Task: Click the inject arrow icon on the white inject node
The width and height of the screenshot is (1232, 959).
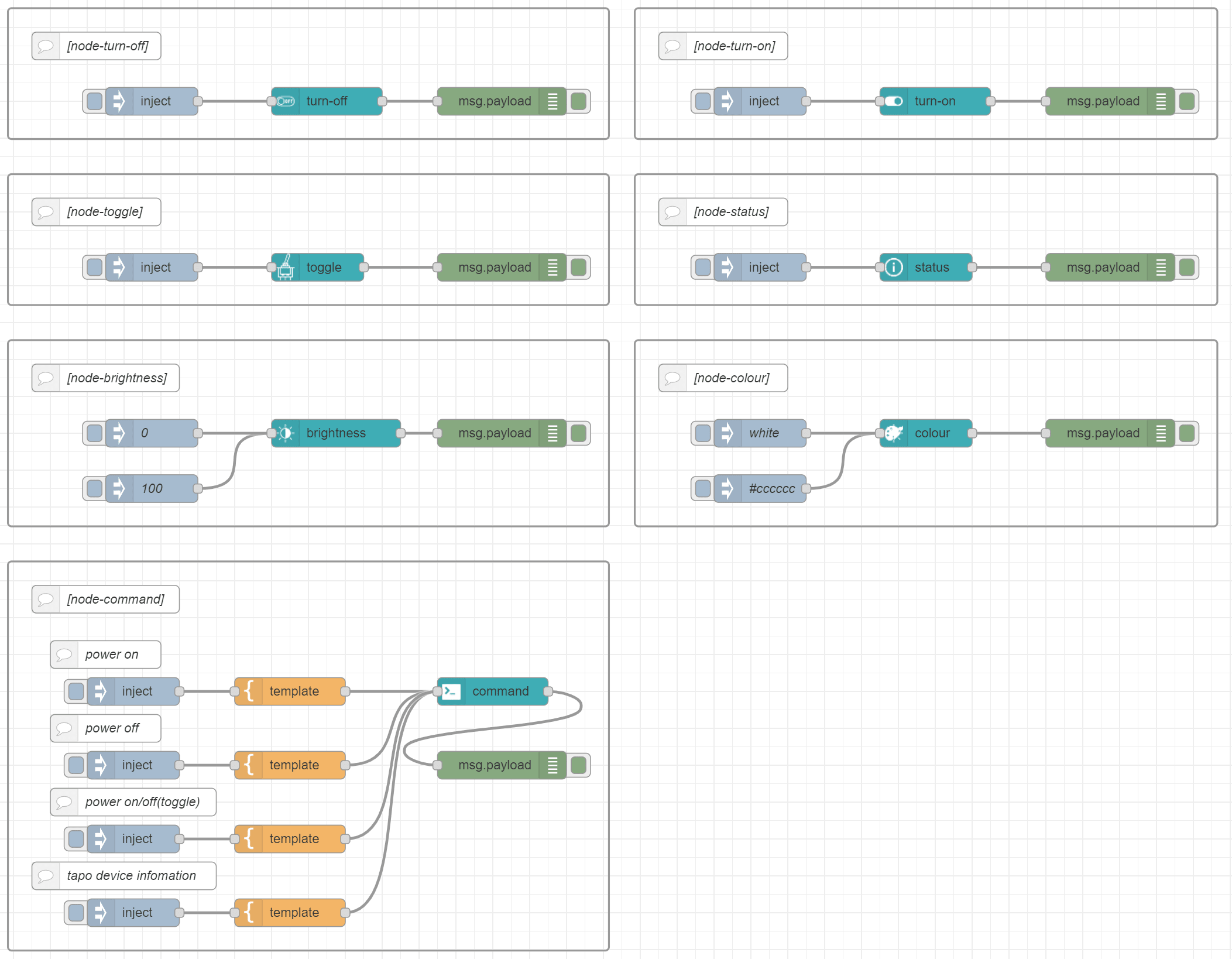Action: 727,433
